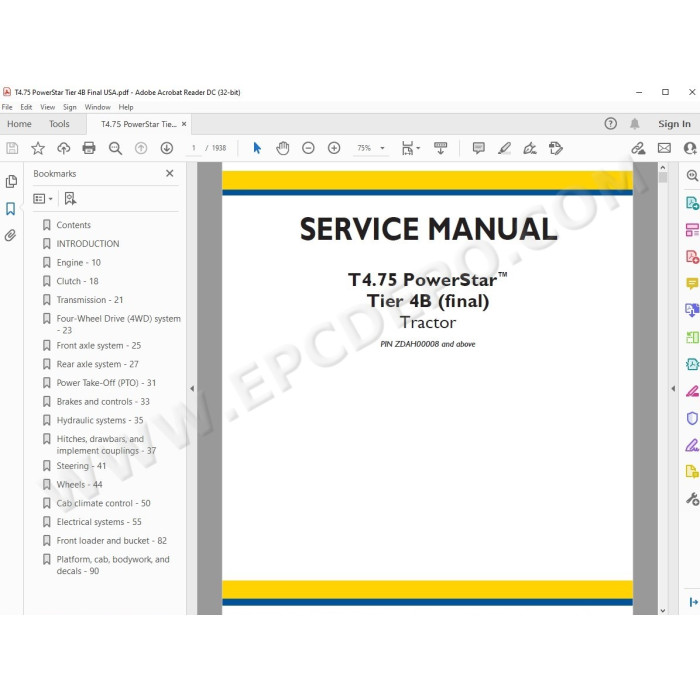Open the Help menu
Image resolution: width=700 pixels, height=700 pixels.
(x=126, y=107)
